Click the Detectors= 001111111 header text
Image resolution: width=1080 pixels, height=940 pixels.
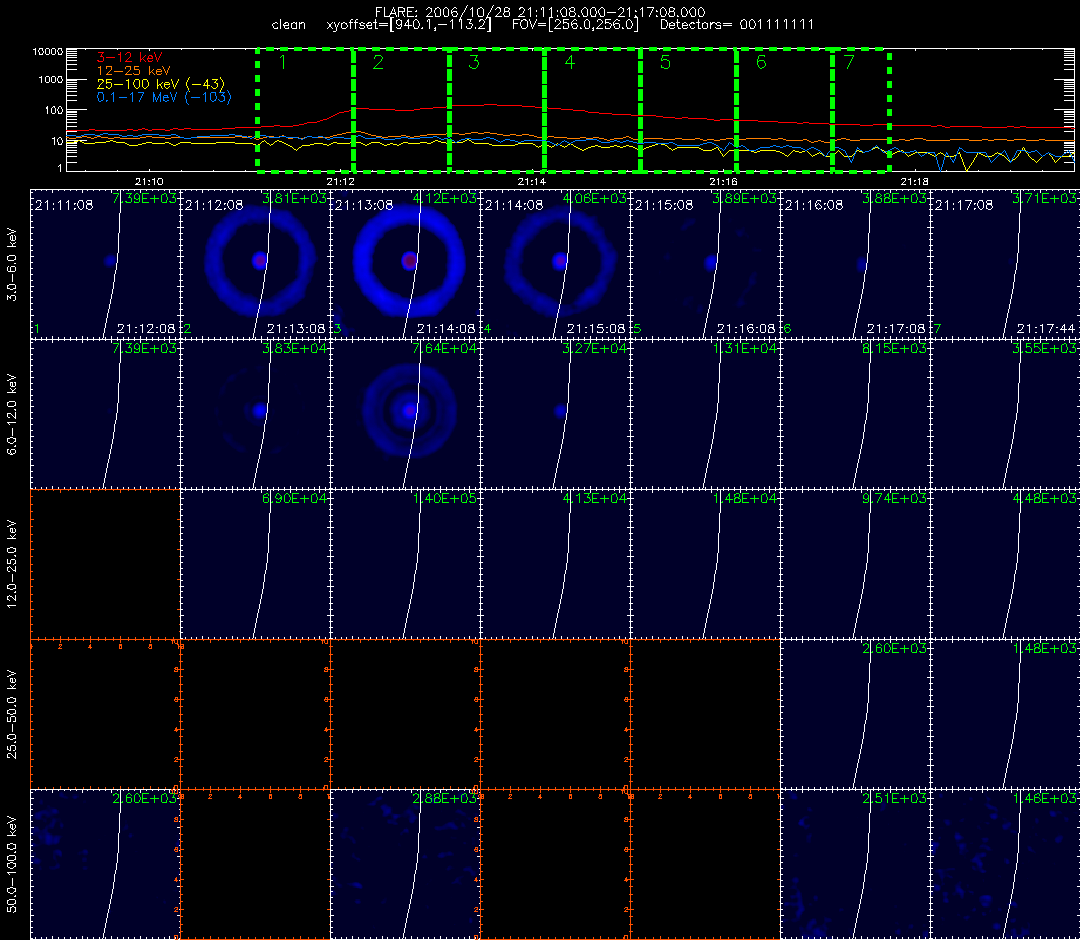(737, 25)
